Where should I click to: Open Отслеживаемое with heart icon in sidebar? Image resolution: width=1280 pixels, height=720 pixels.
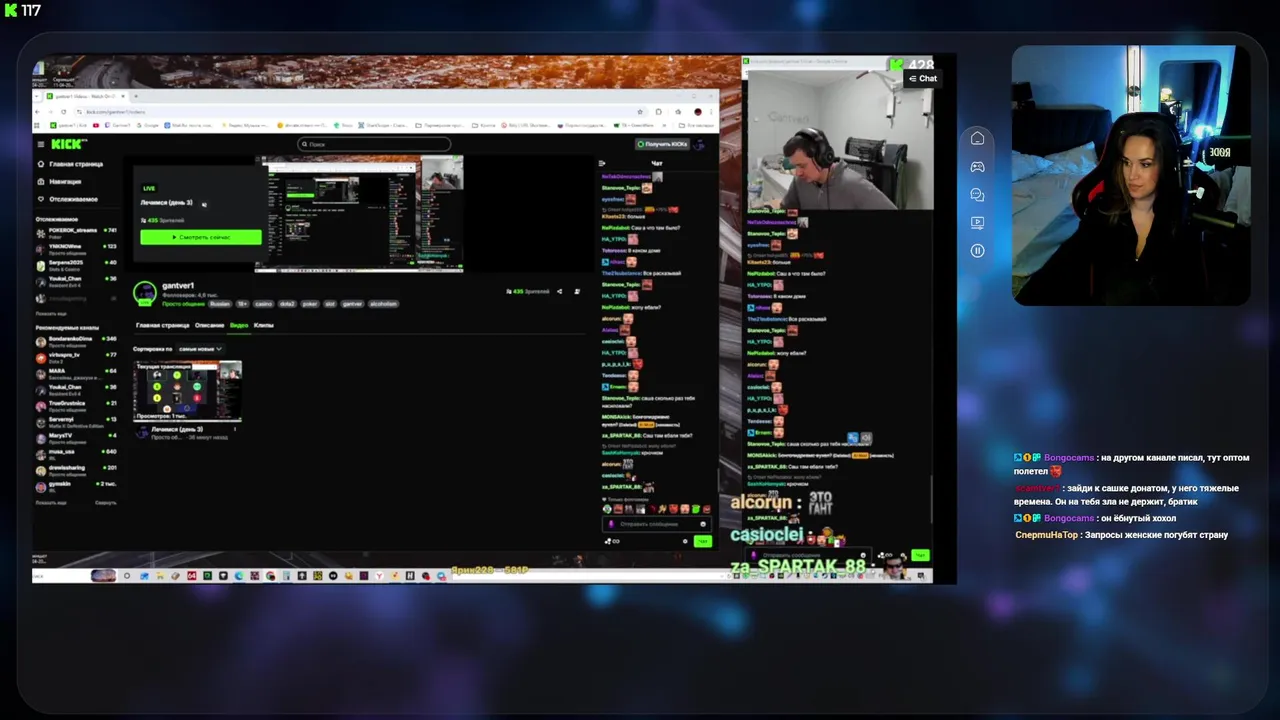coord(68,199)
